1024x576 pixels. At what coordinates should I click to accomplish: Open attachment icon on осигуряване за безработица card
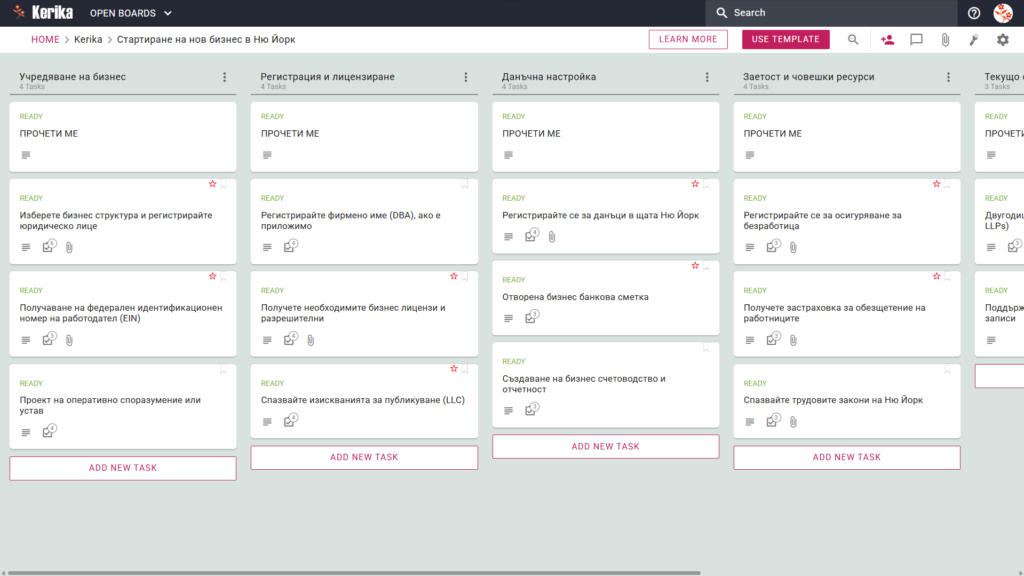[x=793, y=248]
